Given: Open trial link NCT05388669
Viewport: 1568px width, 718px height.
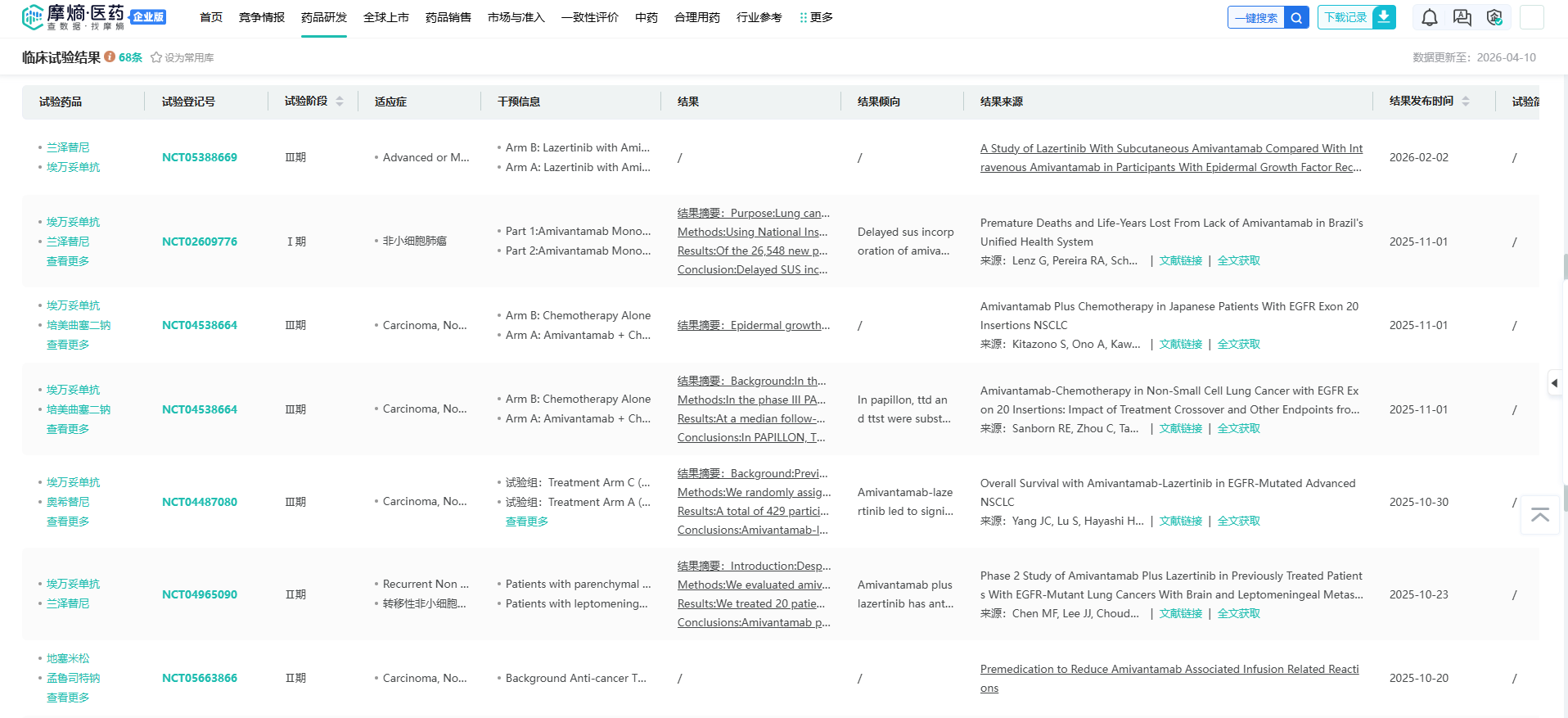Looking at the screenshot, I should click(x=200, y=157).
